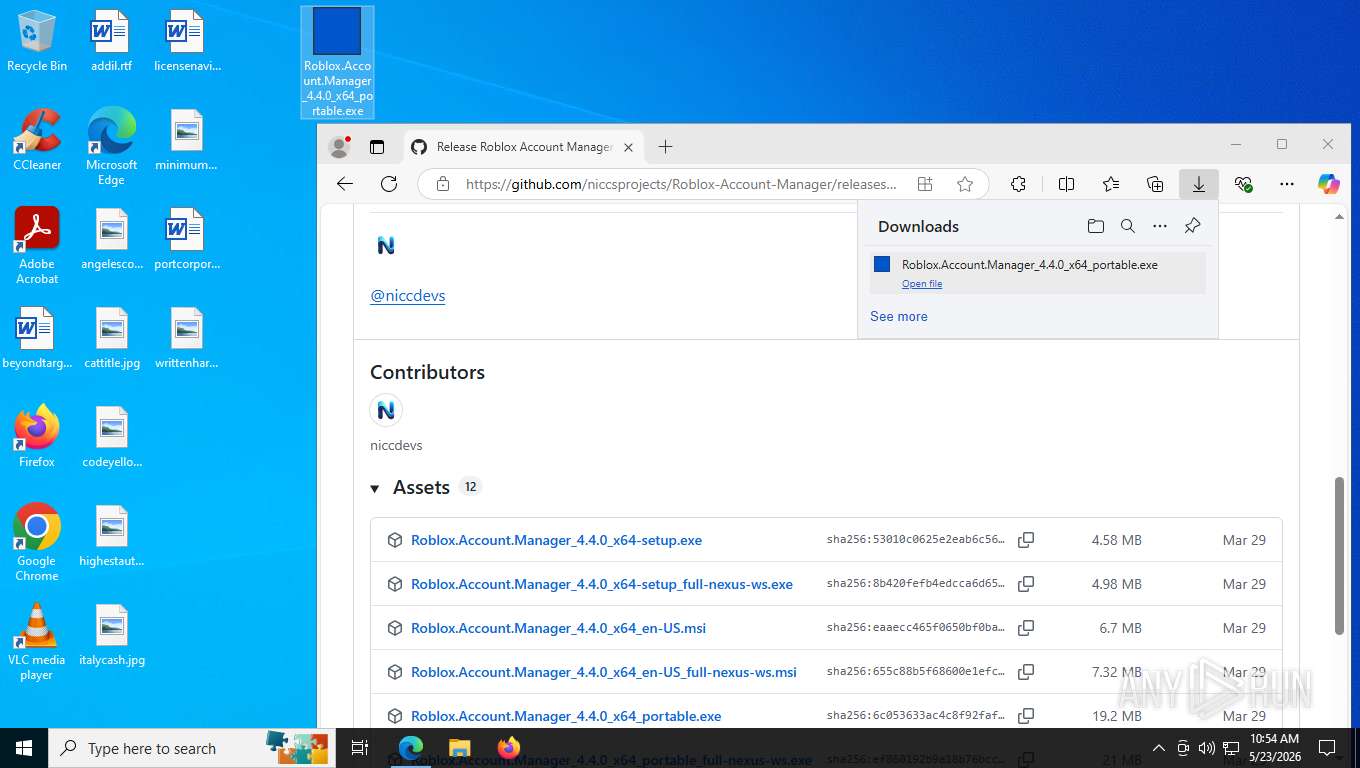Click Open file under downloaded exe
The image size is (1360, 768).
(x=922, y=284)
